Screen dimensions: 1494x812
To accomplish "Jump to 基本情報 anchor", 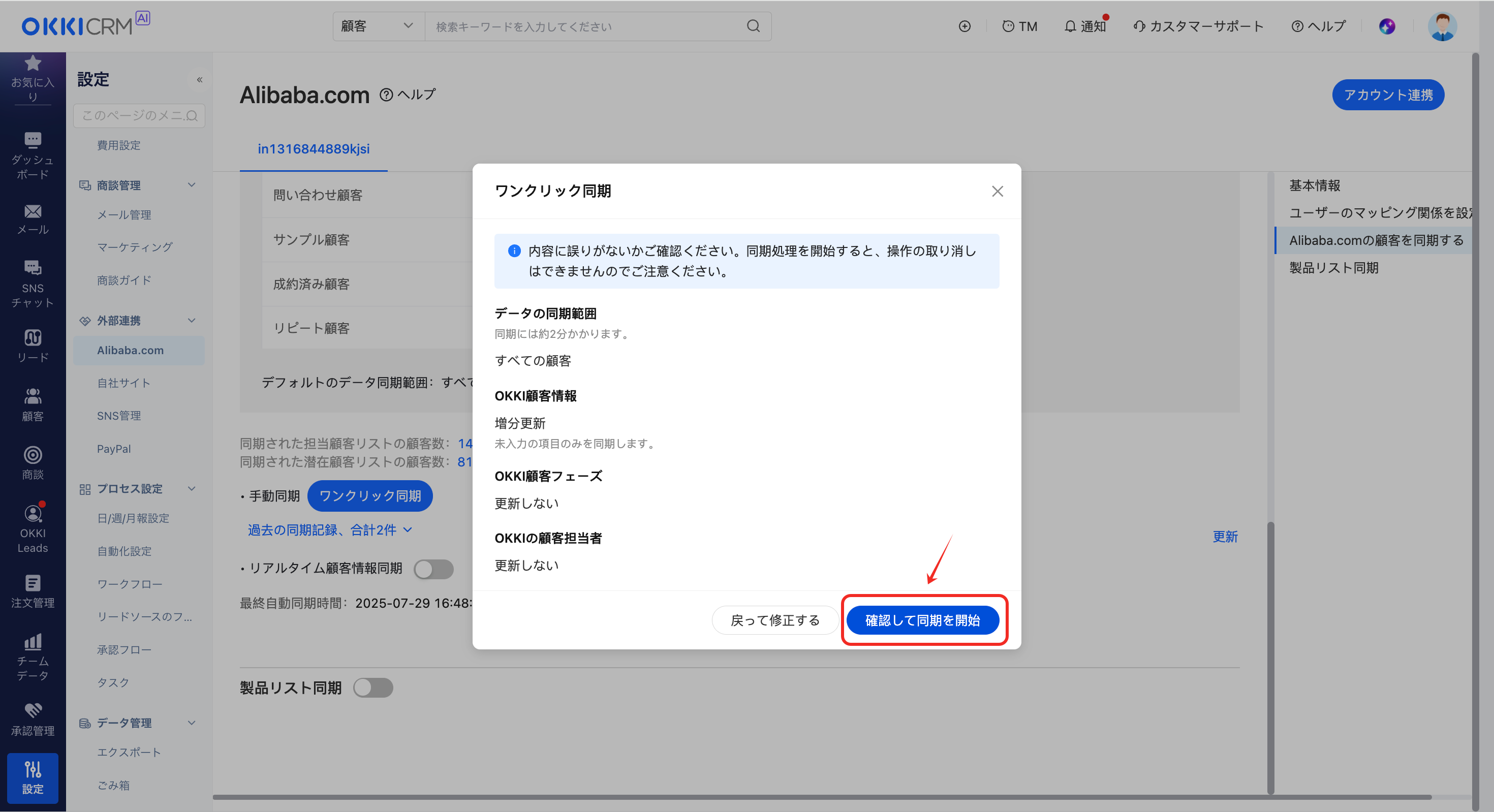I will tap(1315, 185).
